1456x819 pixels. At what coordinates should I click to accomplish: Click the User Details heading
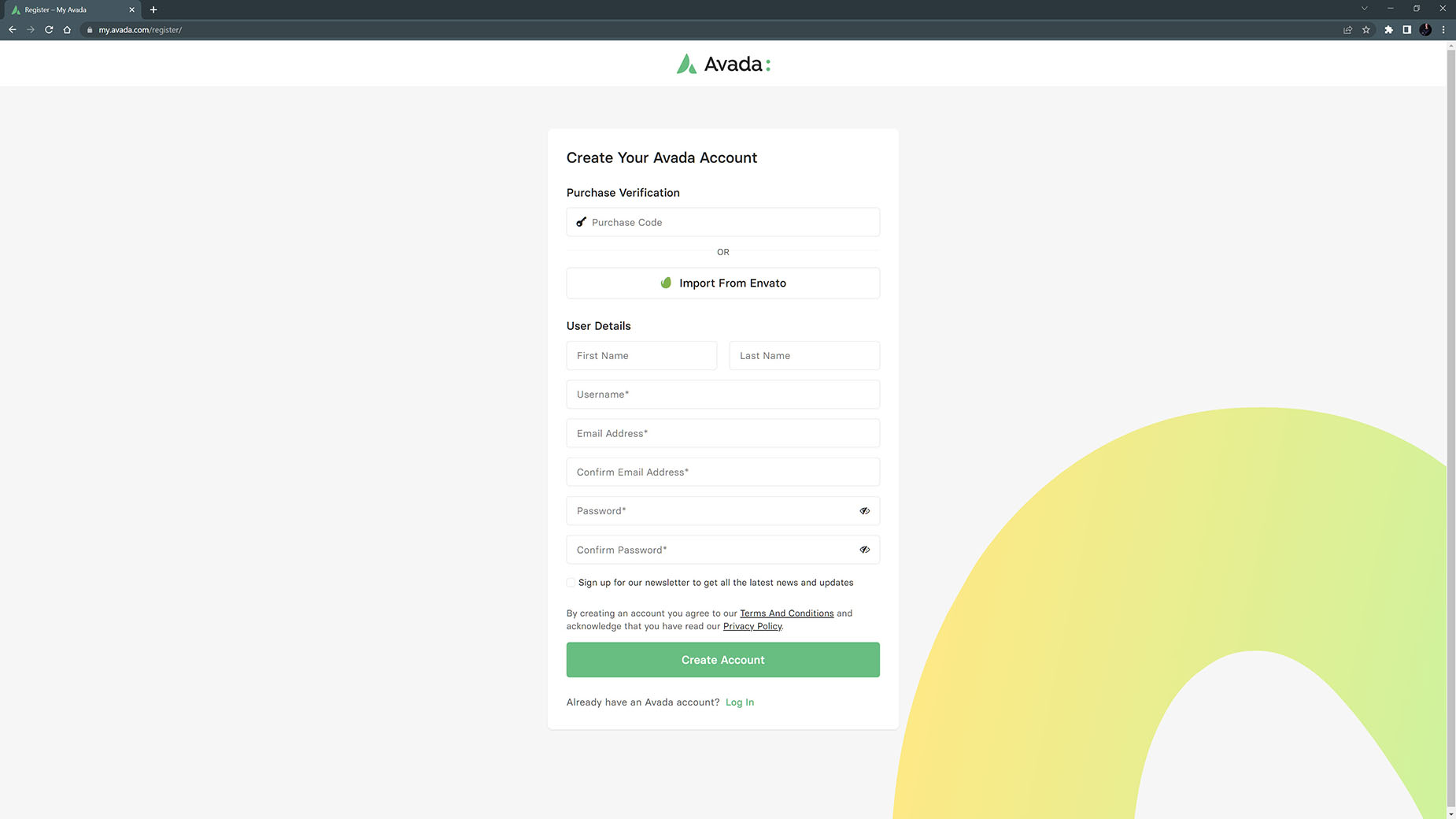point(599,326)
